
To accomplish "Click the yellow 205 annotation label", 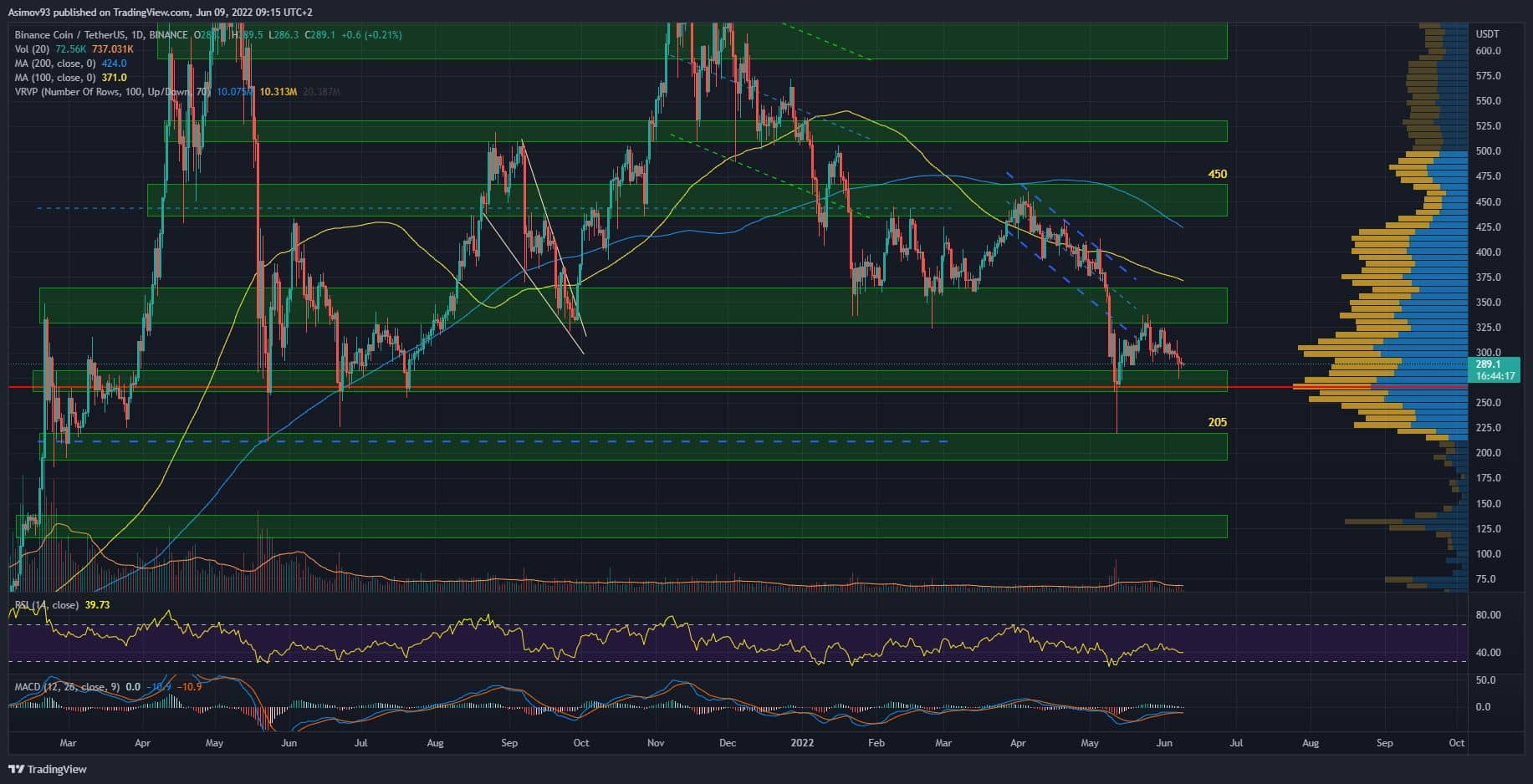I will coord(1218,423).
